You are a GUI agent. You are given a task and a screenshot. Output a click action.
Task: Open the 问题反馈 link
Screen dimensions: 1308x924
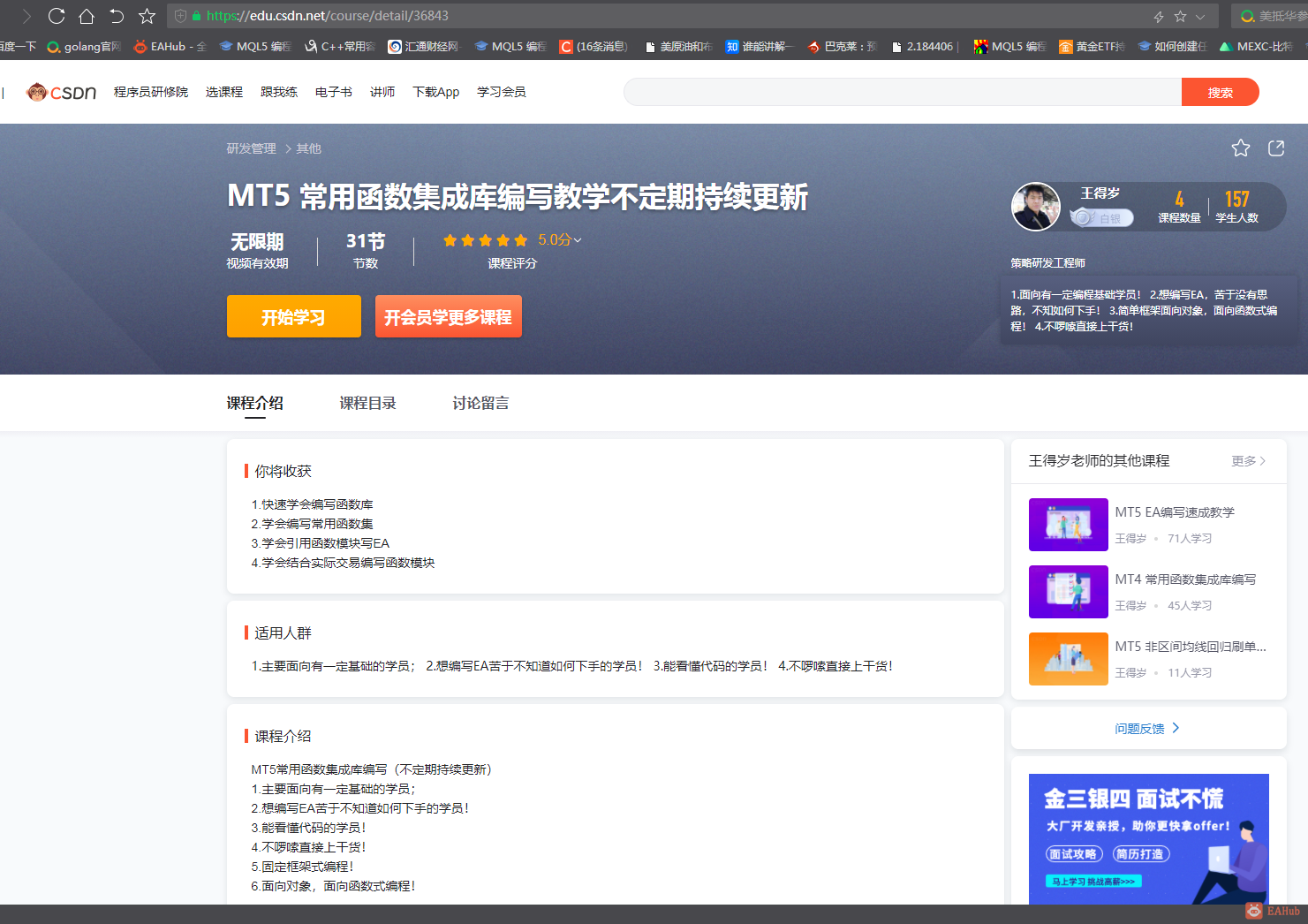pos(1142,727)
